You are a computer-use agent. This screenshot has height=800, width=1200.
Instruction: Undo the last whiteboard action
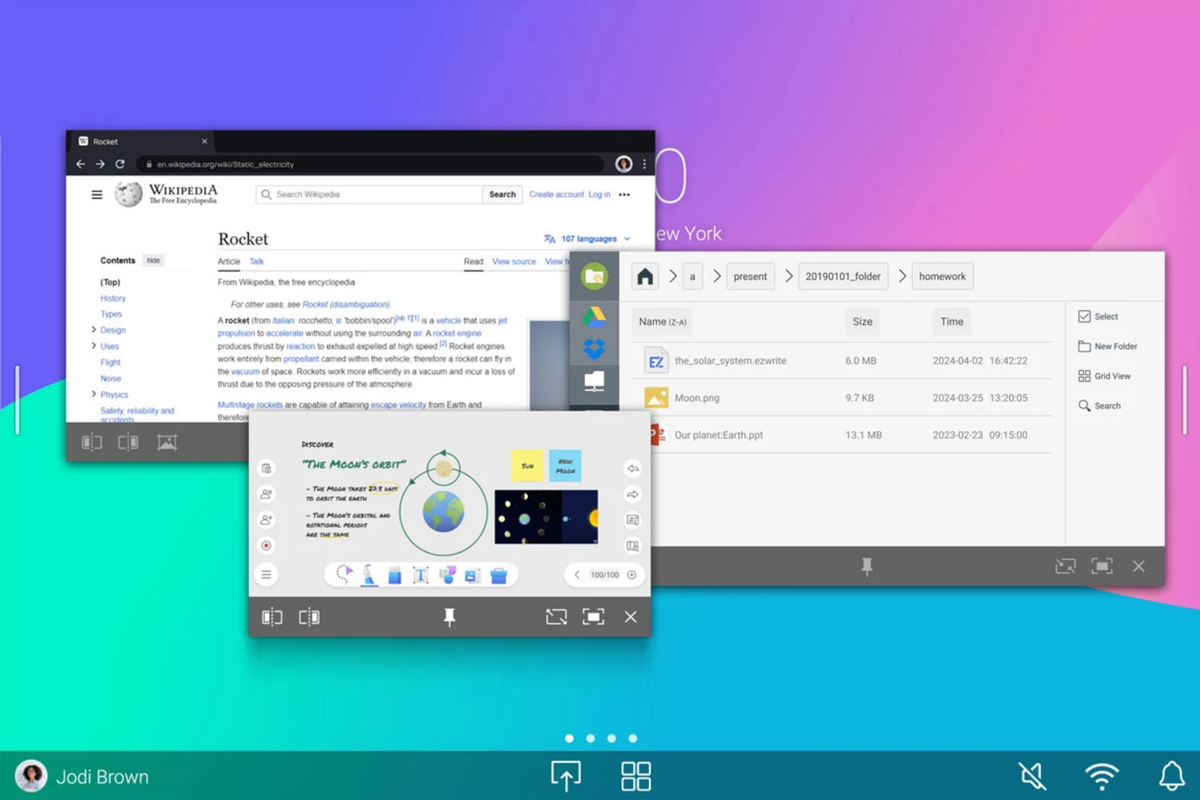(632, 468)
